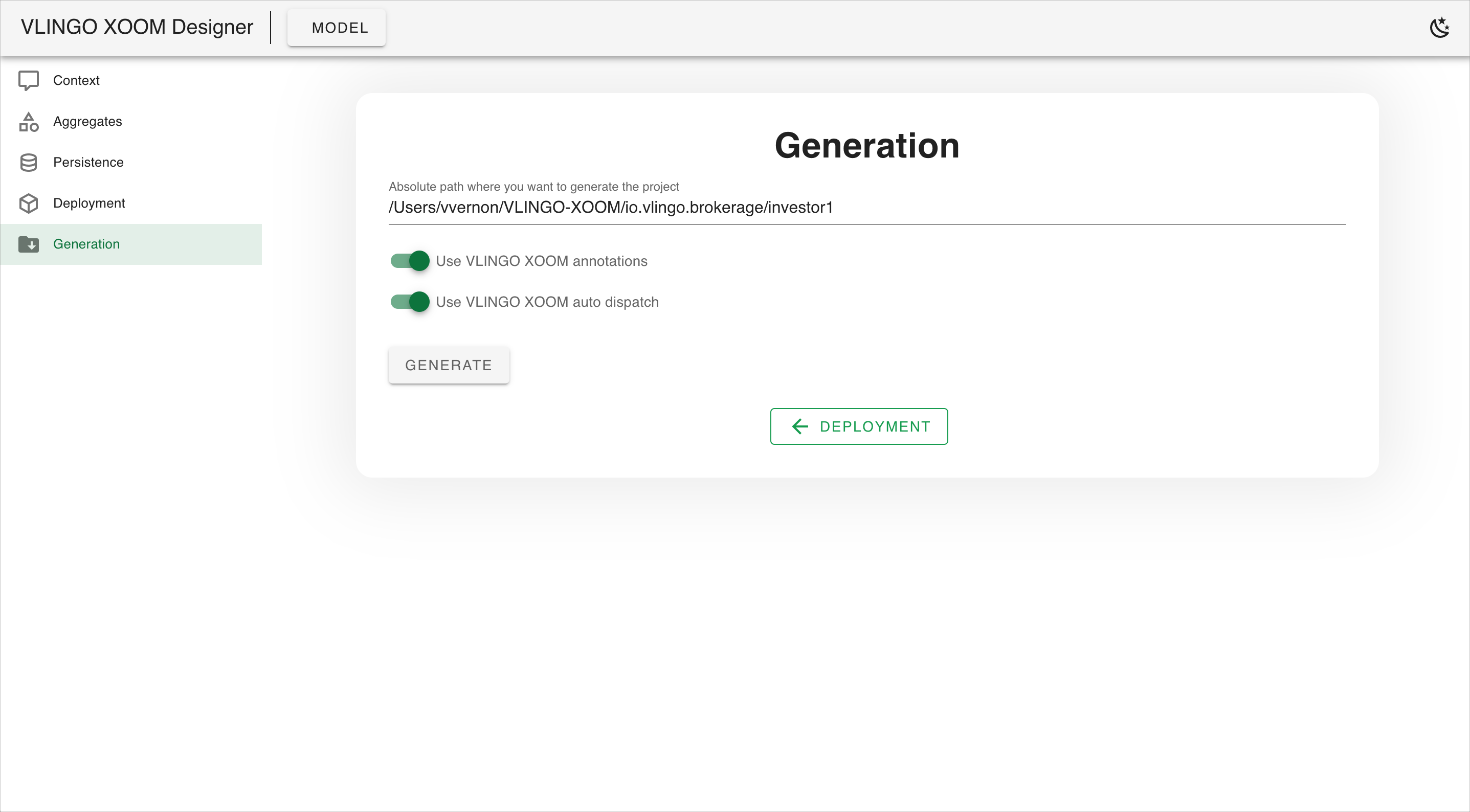Click the MODEL button in header

point(337,28)
